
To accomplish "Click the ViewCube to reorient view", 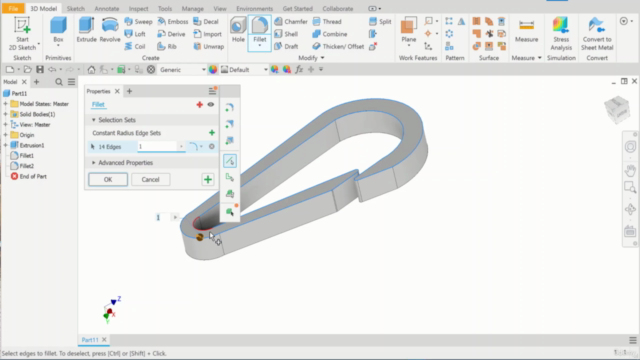I will click(617, 109).
